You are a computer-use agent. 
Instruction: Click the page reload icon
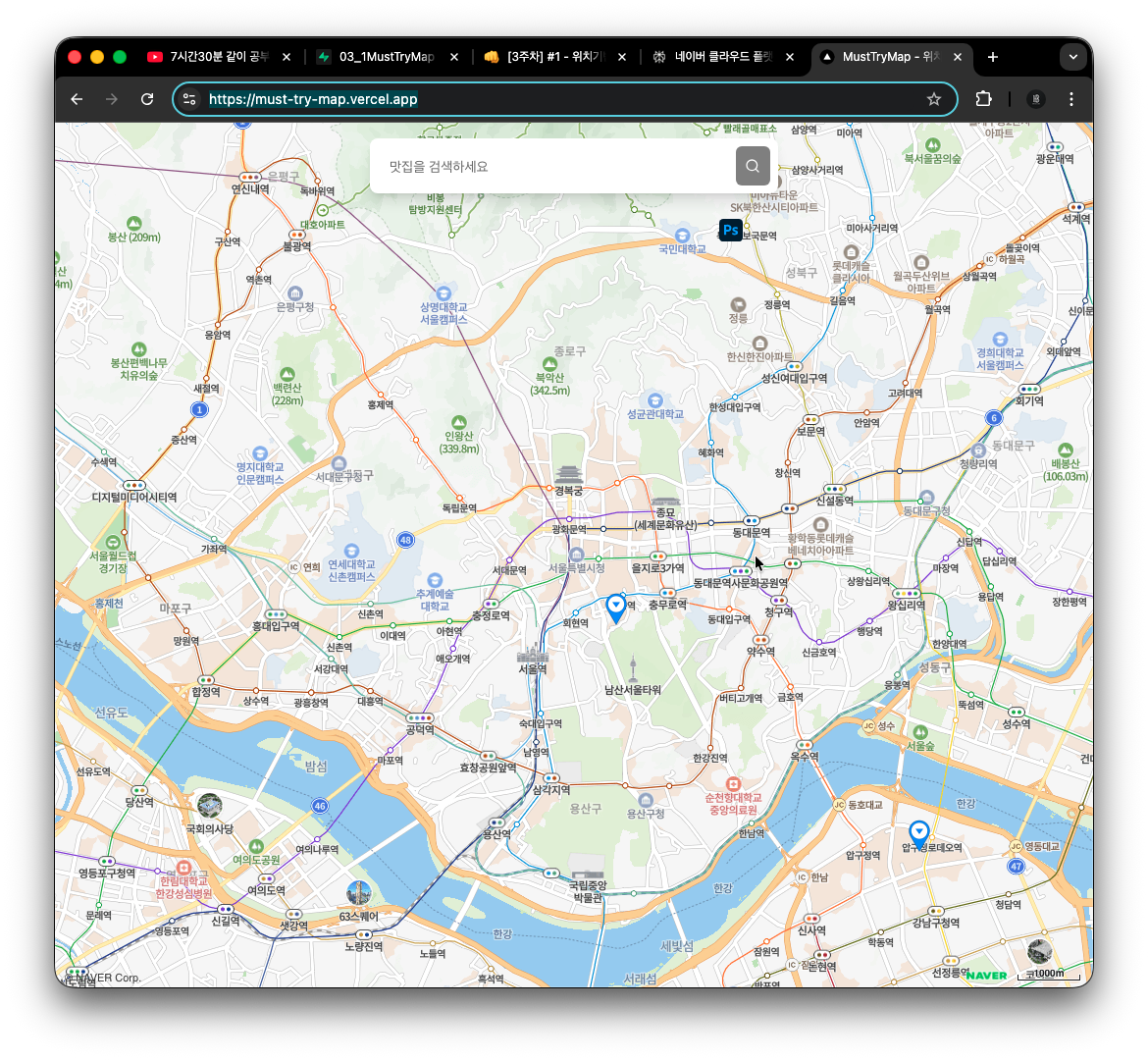point(147,99)
